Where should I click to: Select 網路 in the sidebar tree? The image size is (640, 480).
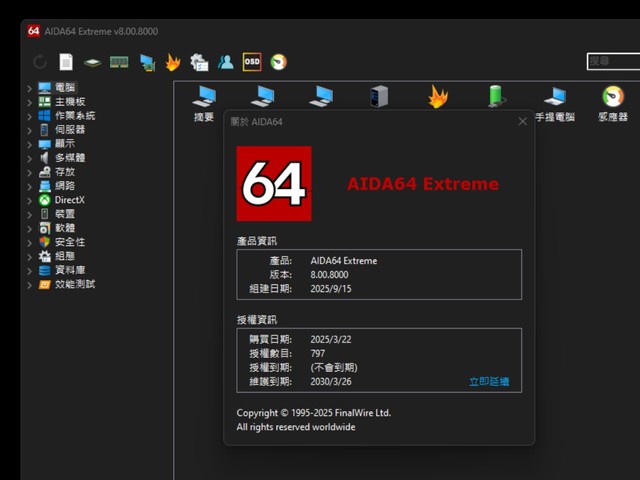point(65,186)
